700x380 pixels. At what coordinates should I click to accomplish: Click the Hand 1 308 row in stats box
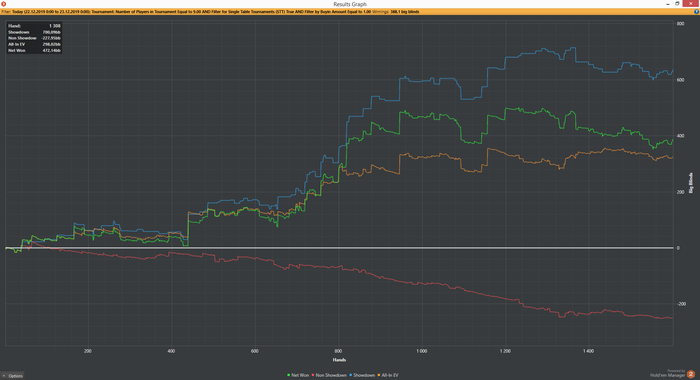[x=34, y=26]
